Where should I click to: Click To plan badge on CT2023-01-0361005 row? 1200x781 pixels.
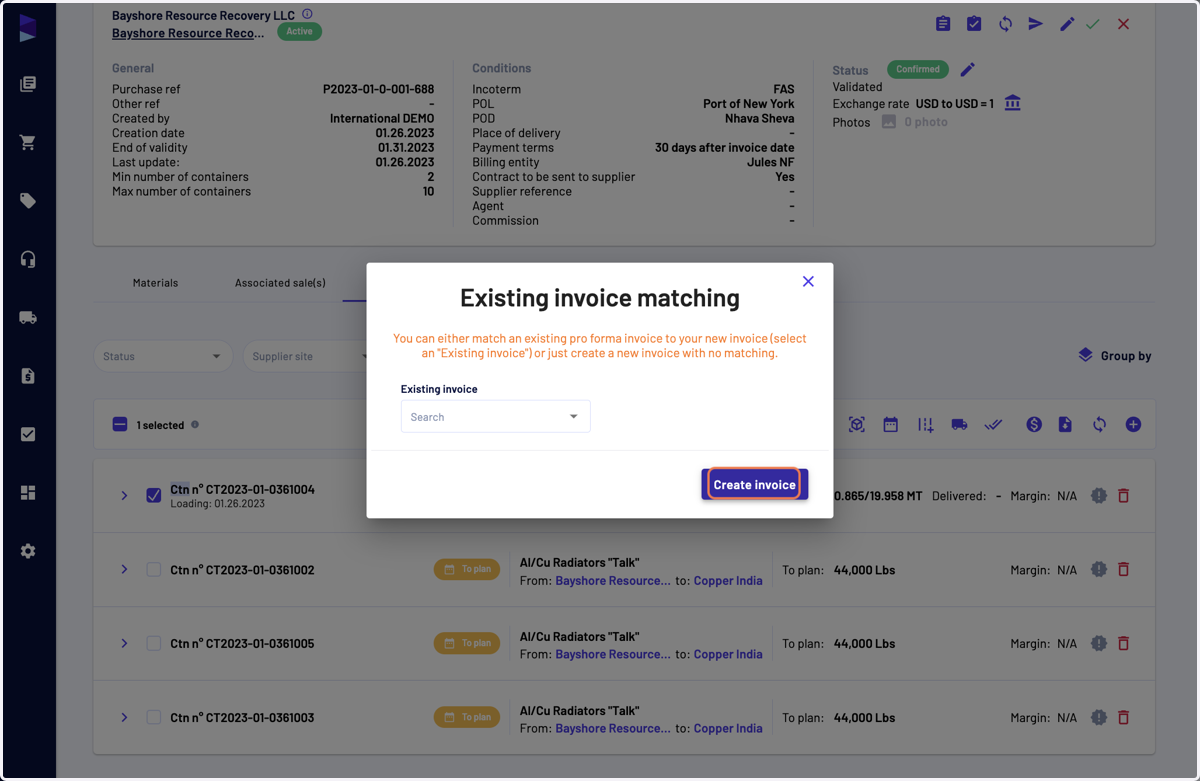click(x=467, y=643)
